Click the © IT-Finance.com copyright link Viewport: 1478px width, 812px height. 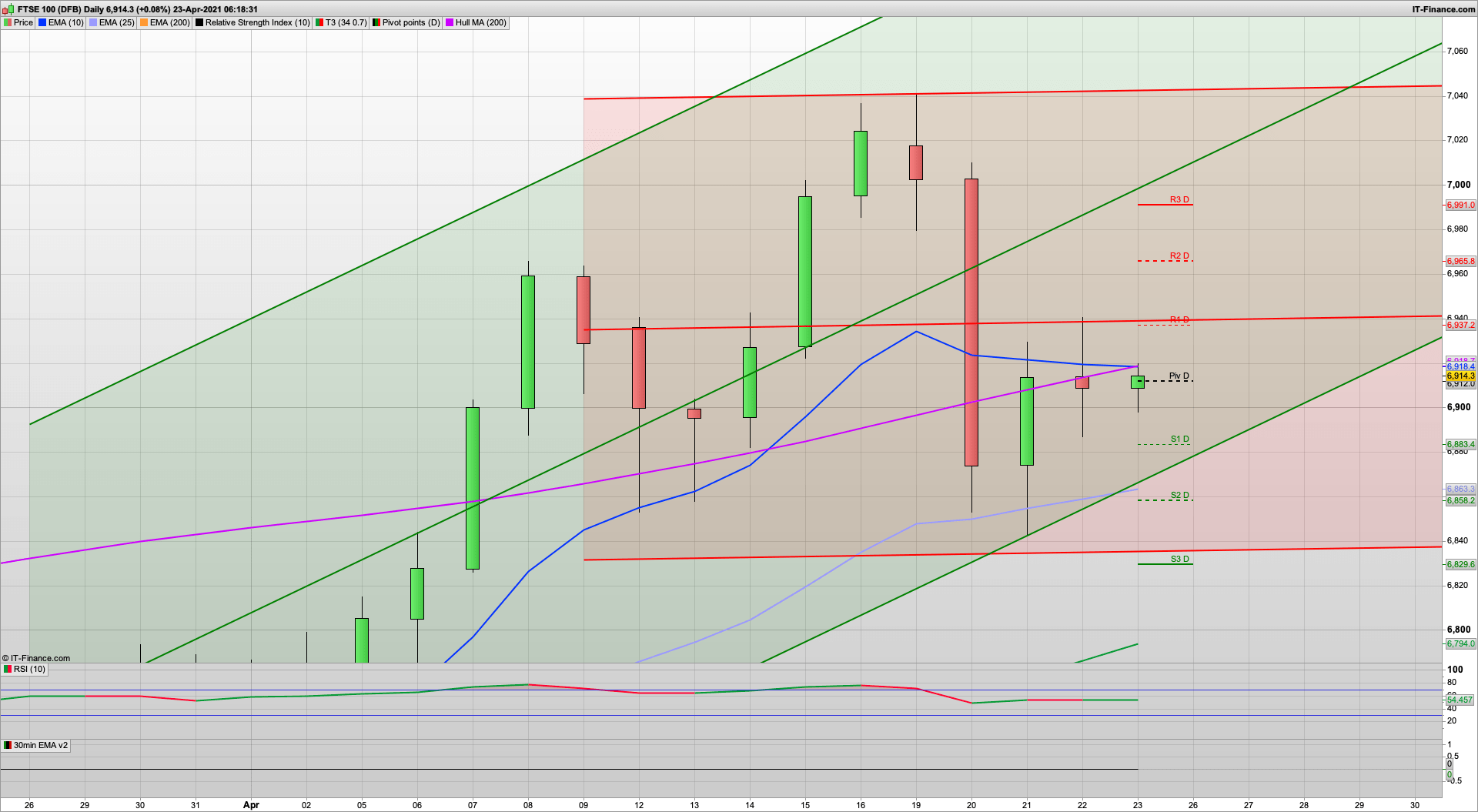[36, 658]
